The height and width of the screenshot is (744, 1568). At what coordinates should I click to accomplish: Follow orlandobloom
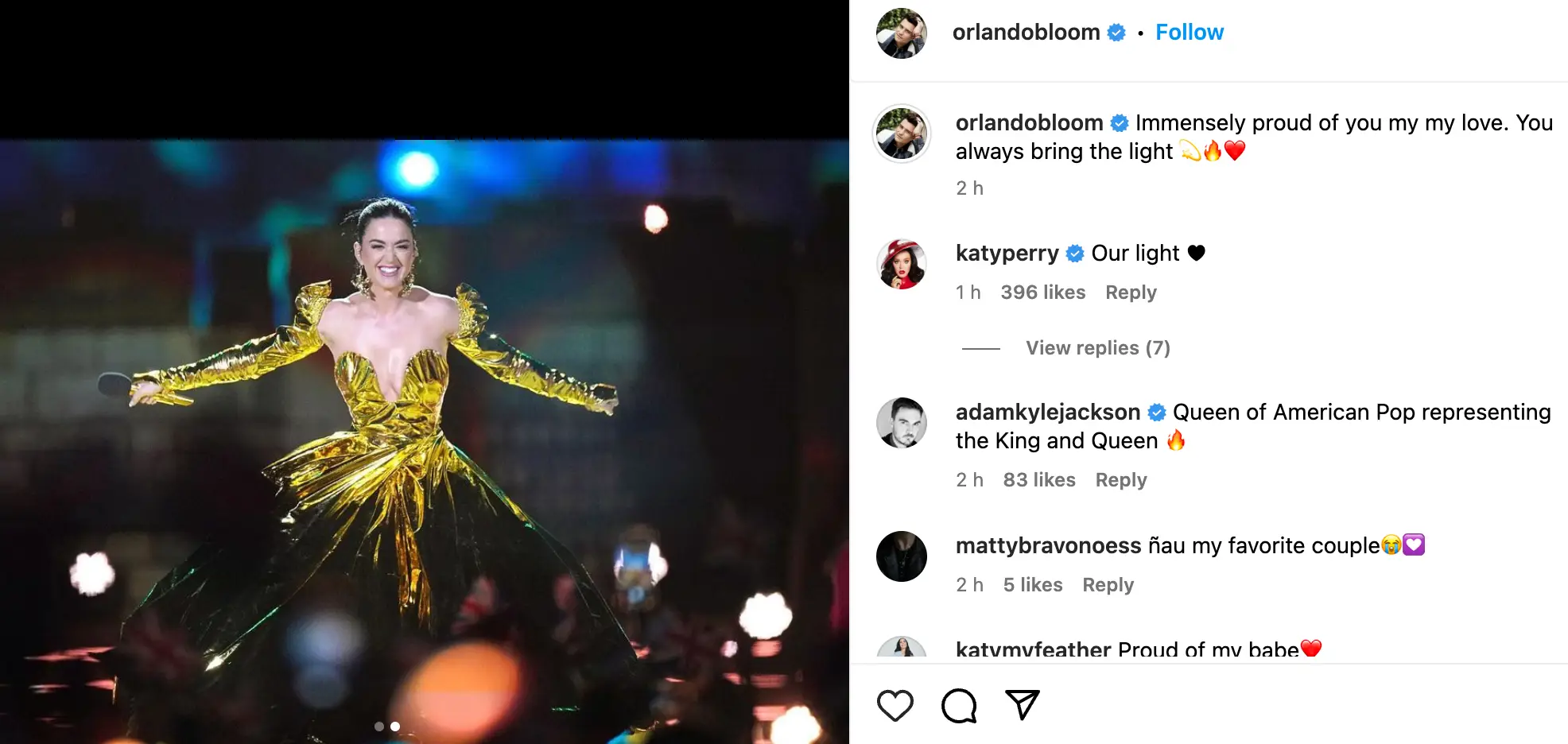tap(1189, 33)
